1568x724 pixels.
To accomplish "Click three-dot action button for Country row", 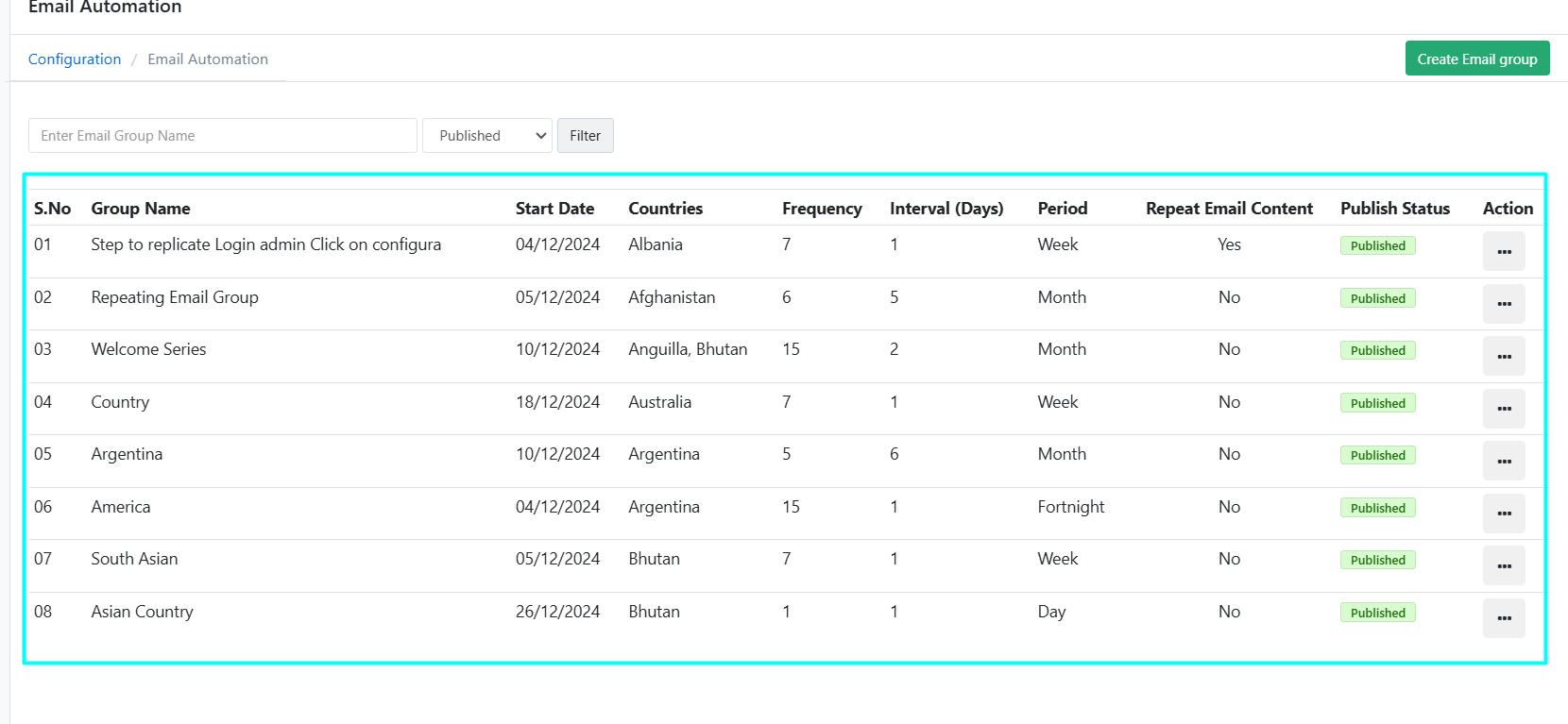I will (x=1503, y=409).
